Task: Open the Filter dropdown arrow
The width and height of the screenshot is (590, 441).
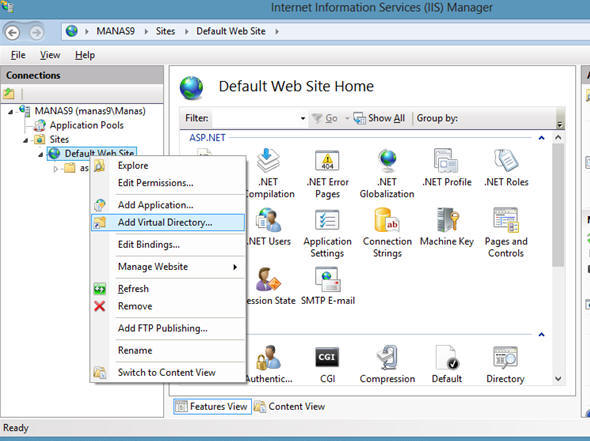Action: coord(303,118)
